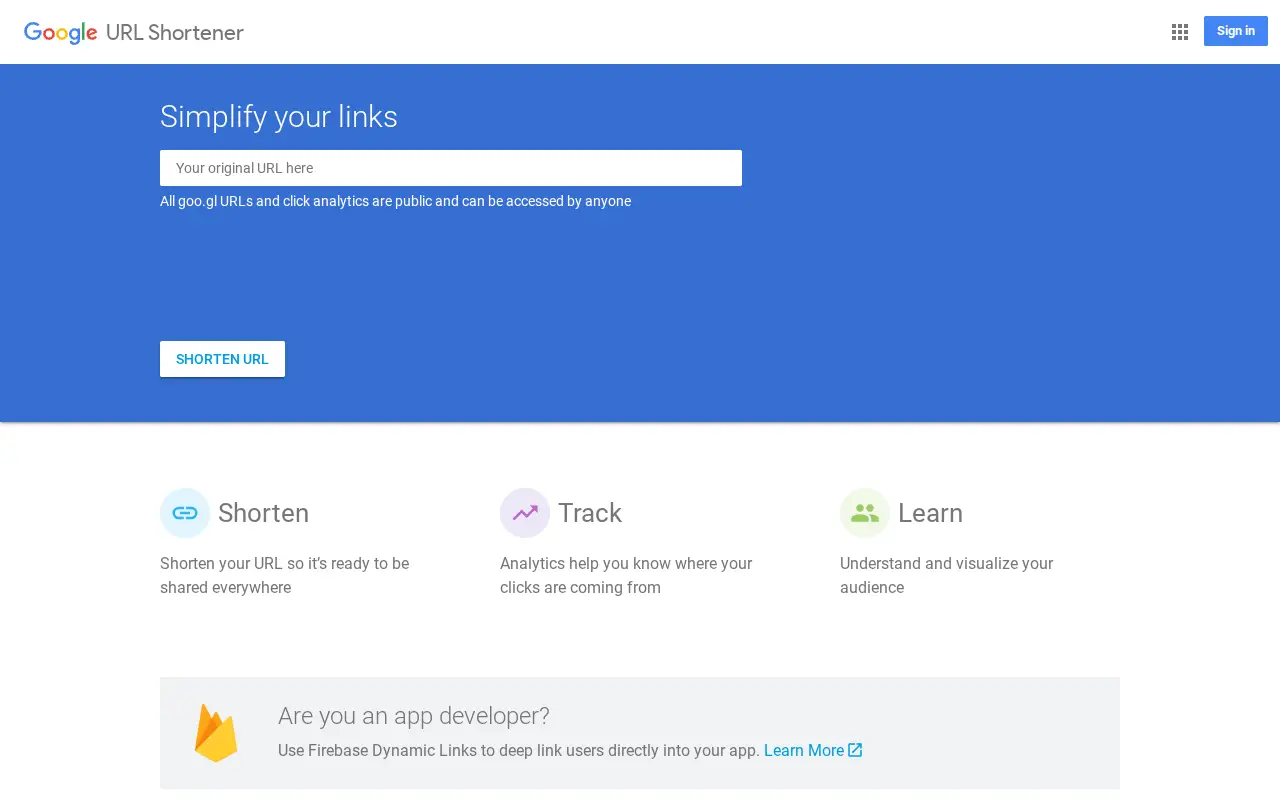Screen dimensions: 1280x800
Task: Click the Shorten link chain icon
Action: click(185, 513)
